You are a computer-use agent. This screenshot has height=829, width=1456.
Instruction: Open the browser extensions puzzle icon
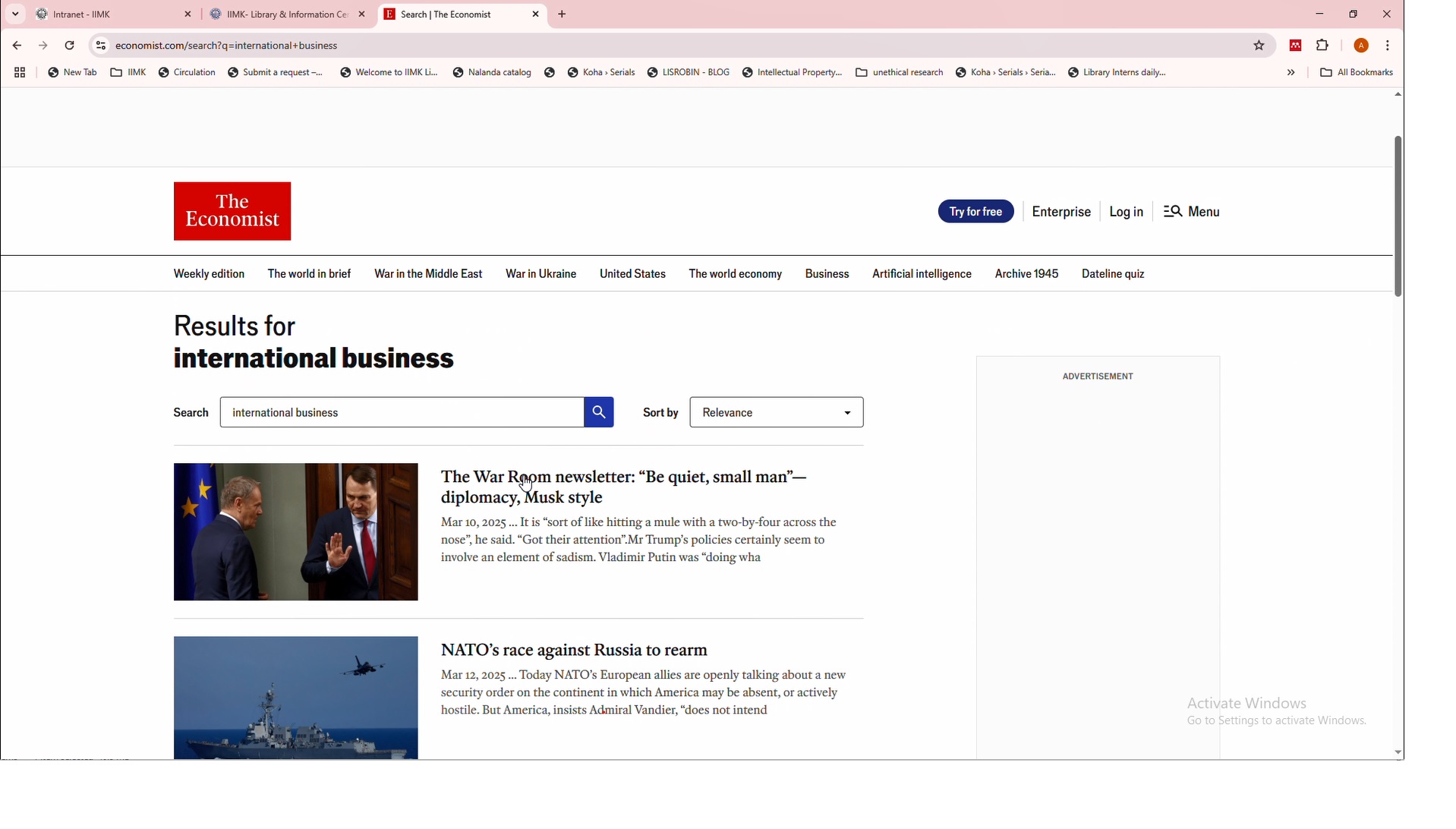click(1322, 46)
